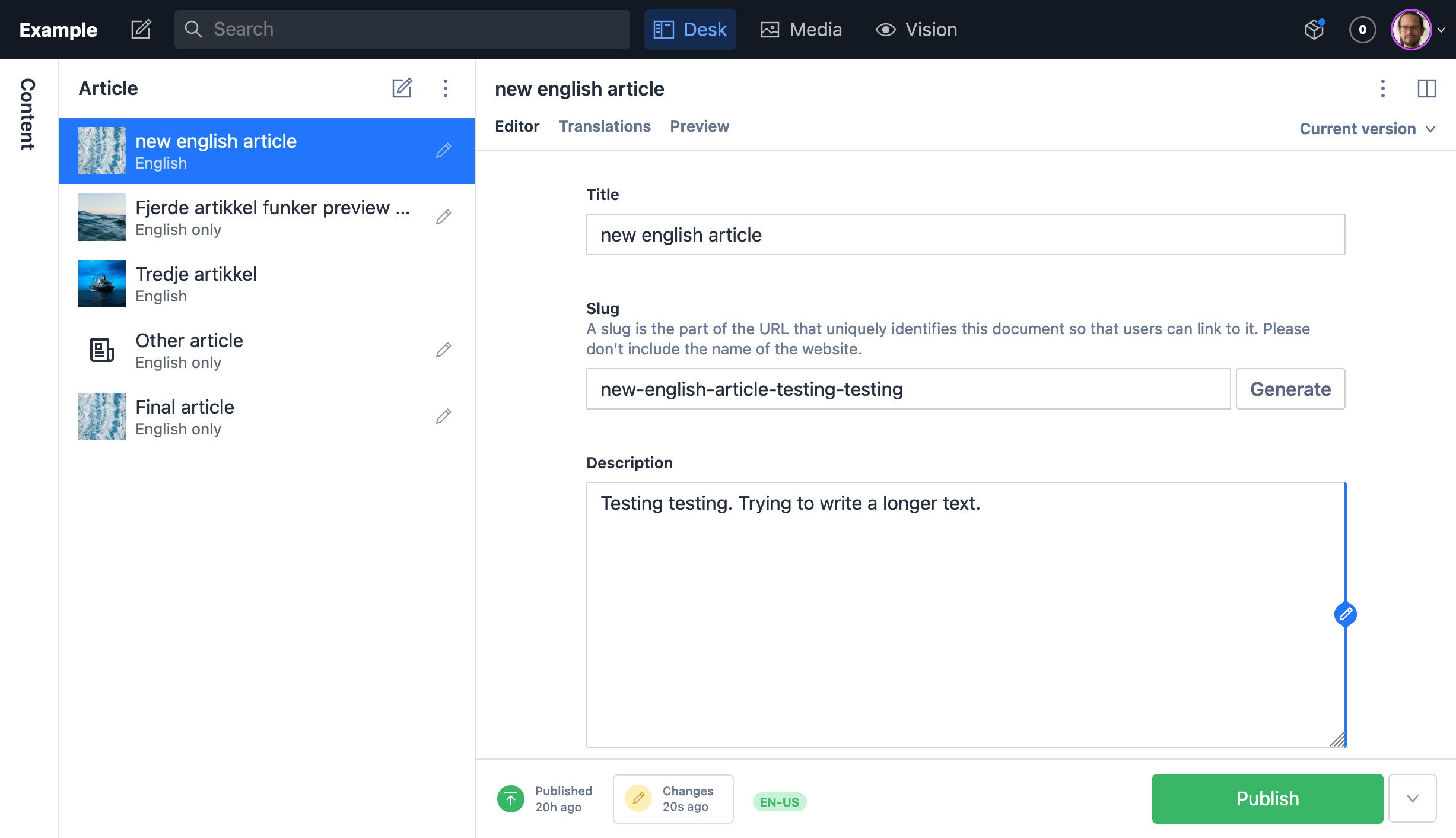Click the search magnifier icon
Viewport: 1456px width, 838px height.
(193, 29)
